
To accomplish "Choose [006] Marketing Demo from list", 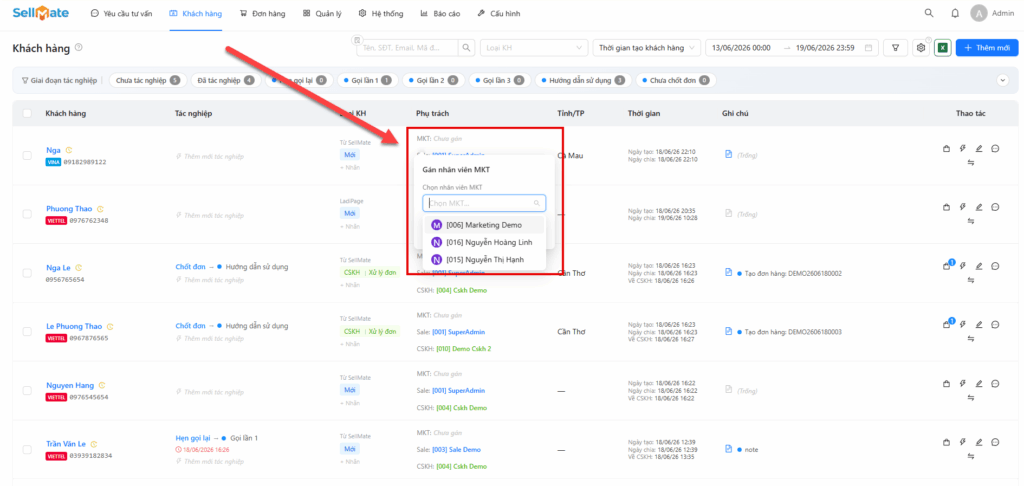I will coord(484,225).
